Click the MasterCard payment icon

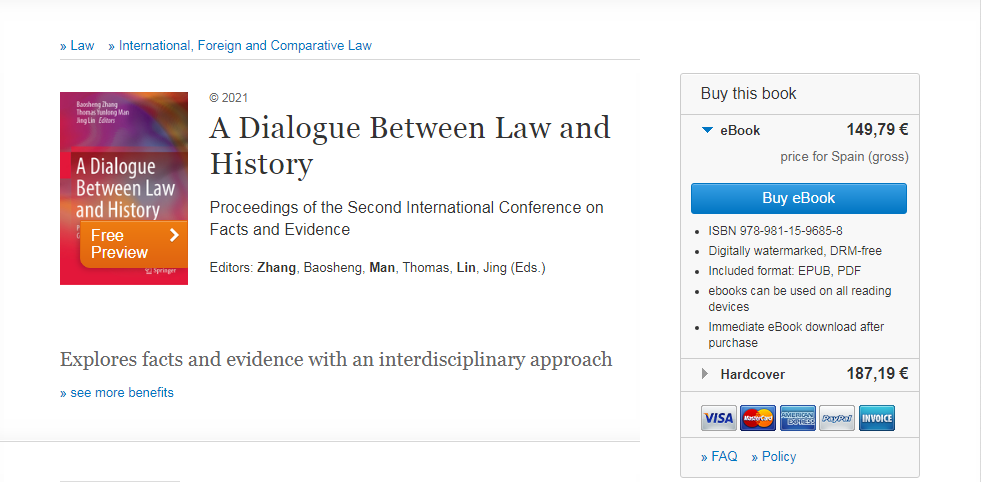(x=759, y=418)
